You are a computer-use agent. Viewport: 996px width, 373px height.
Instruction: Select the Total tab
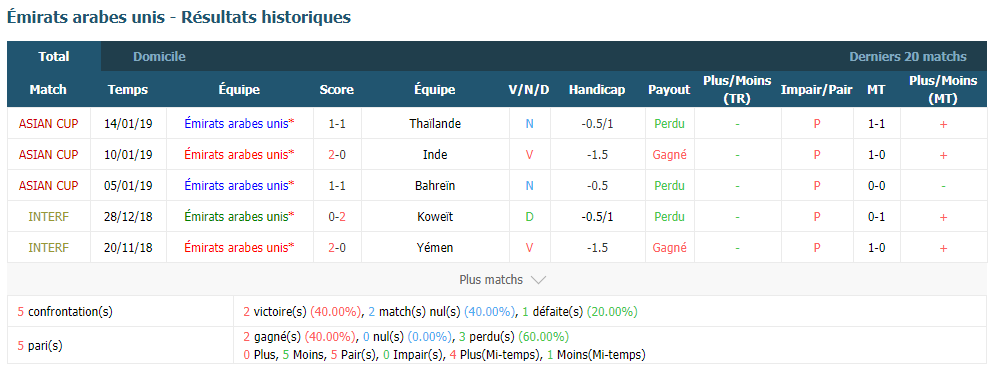point(54,57)
